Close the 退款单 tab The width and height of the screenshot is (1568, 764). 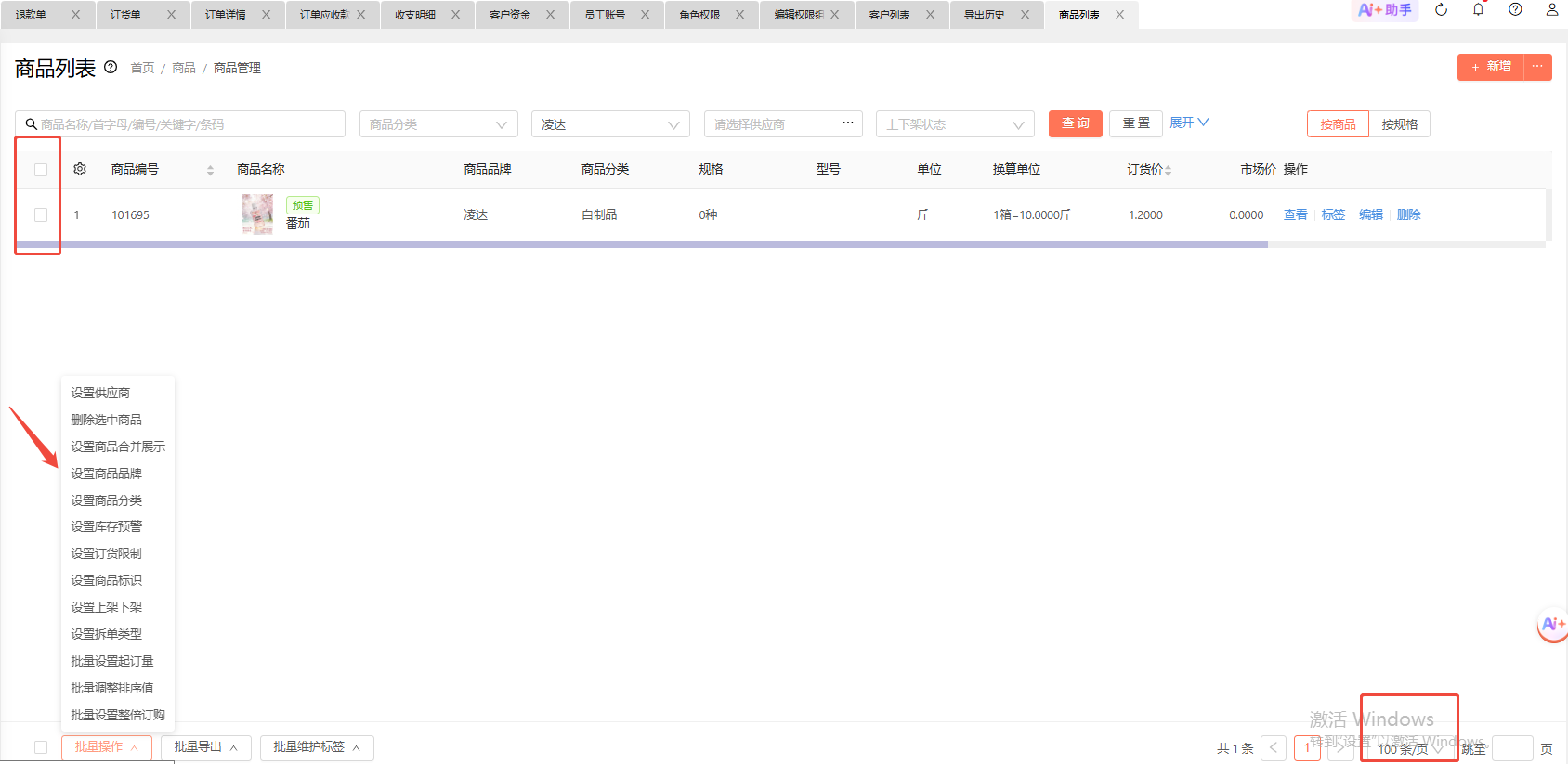coord(76,15)
